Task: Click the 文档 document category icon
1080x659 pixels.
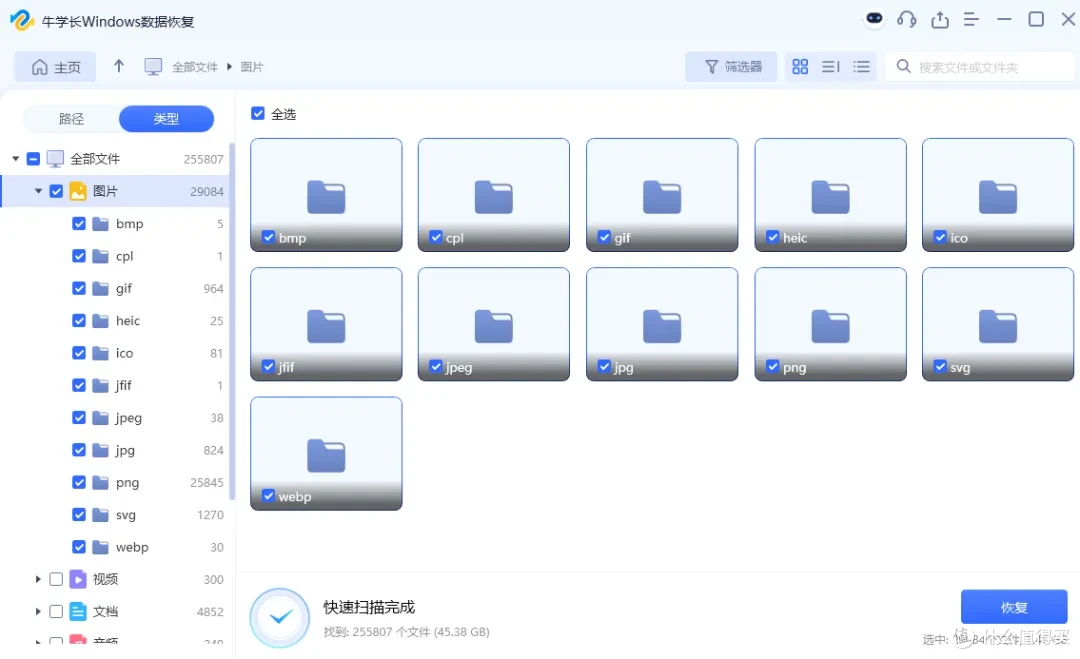Action: coord(78,611)
